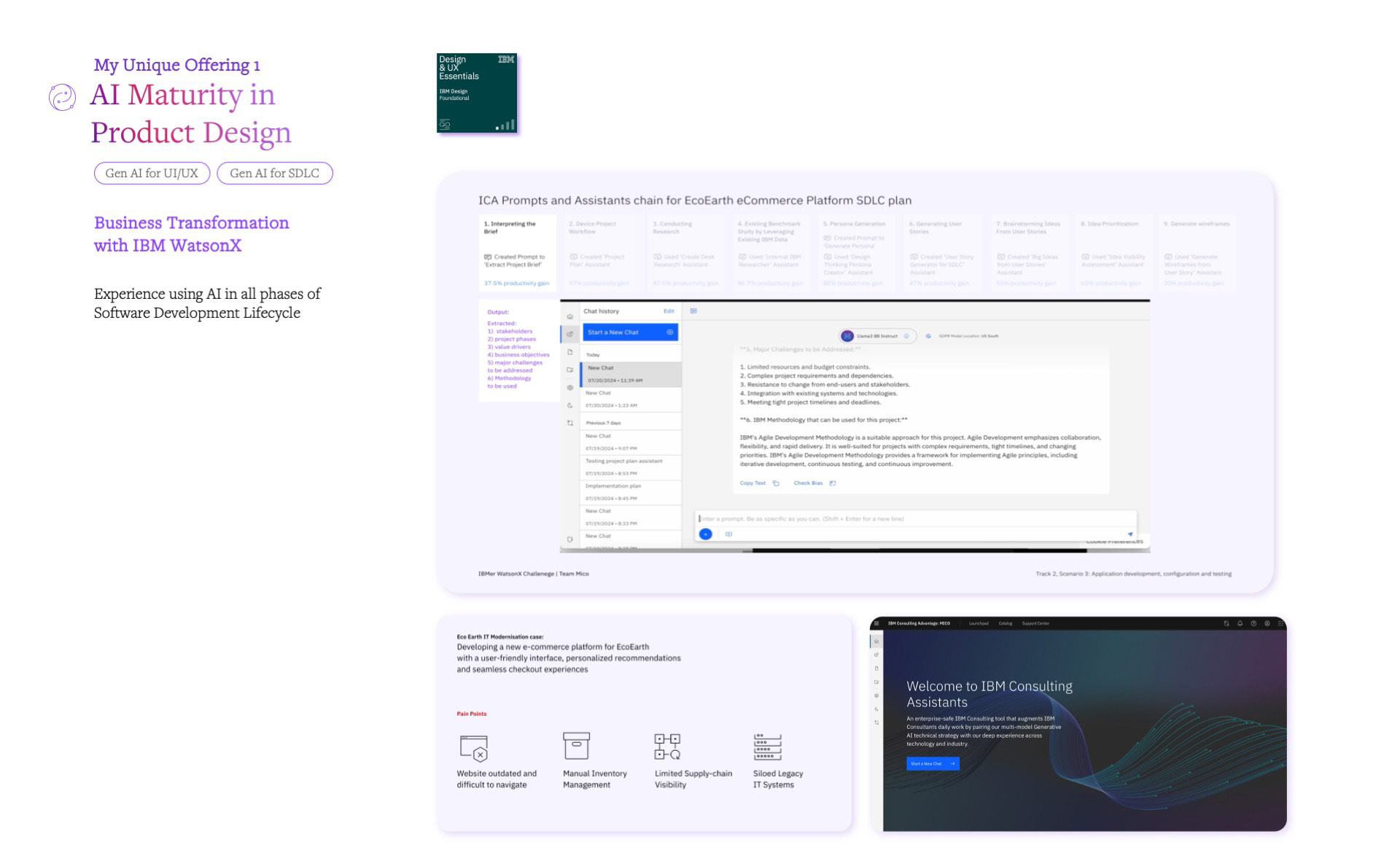1400x866 pixels.
Task: Select New Chat dated 07/20/2024 1:23 AM
Action: 631,399
